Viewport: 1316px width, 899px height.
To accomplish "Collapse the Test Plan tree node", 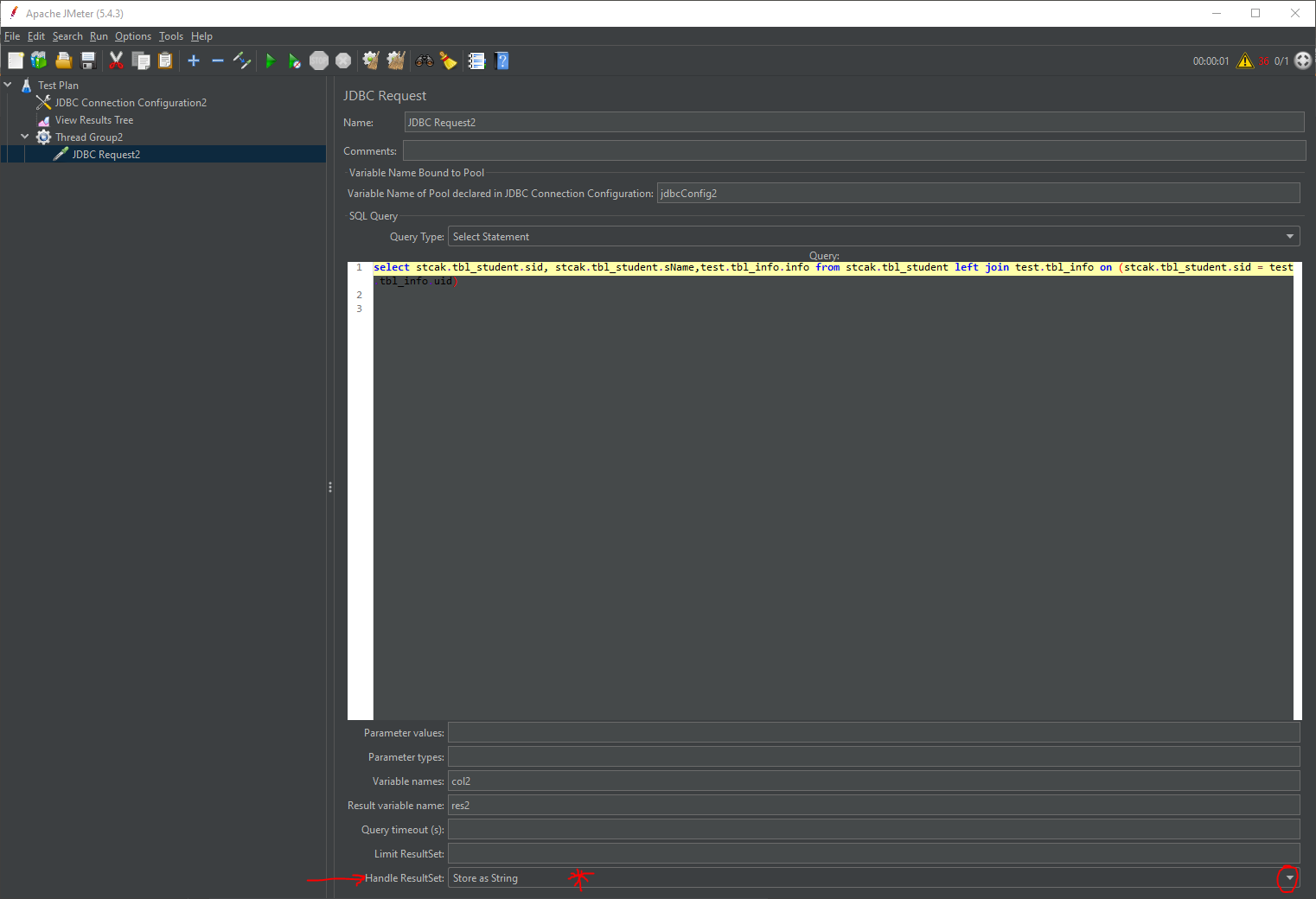I will (x=8, y=85).
